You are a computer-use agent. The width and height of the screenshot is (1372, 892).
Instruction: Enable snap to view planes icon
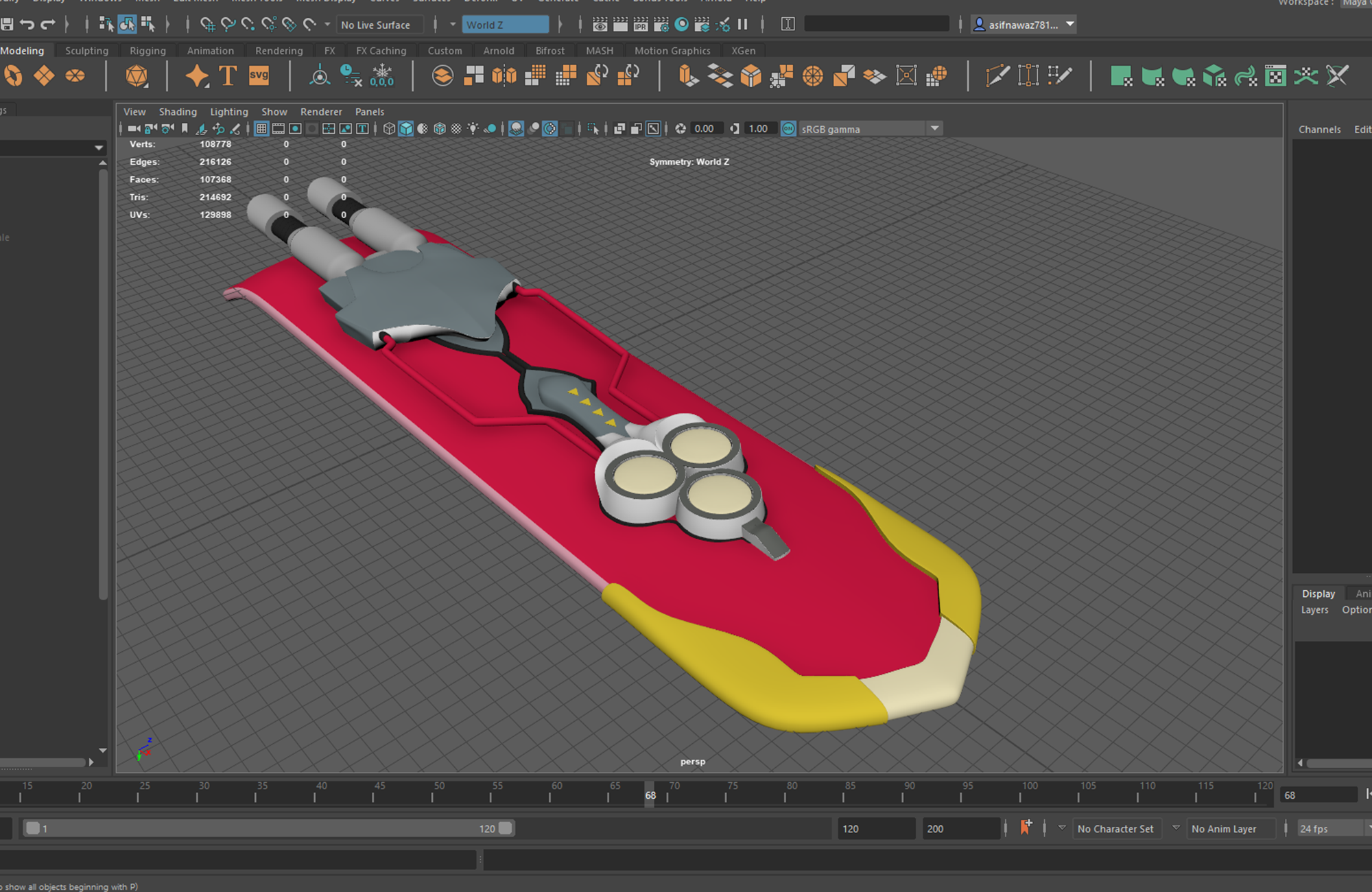289,25
